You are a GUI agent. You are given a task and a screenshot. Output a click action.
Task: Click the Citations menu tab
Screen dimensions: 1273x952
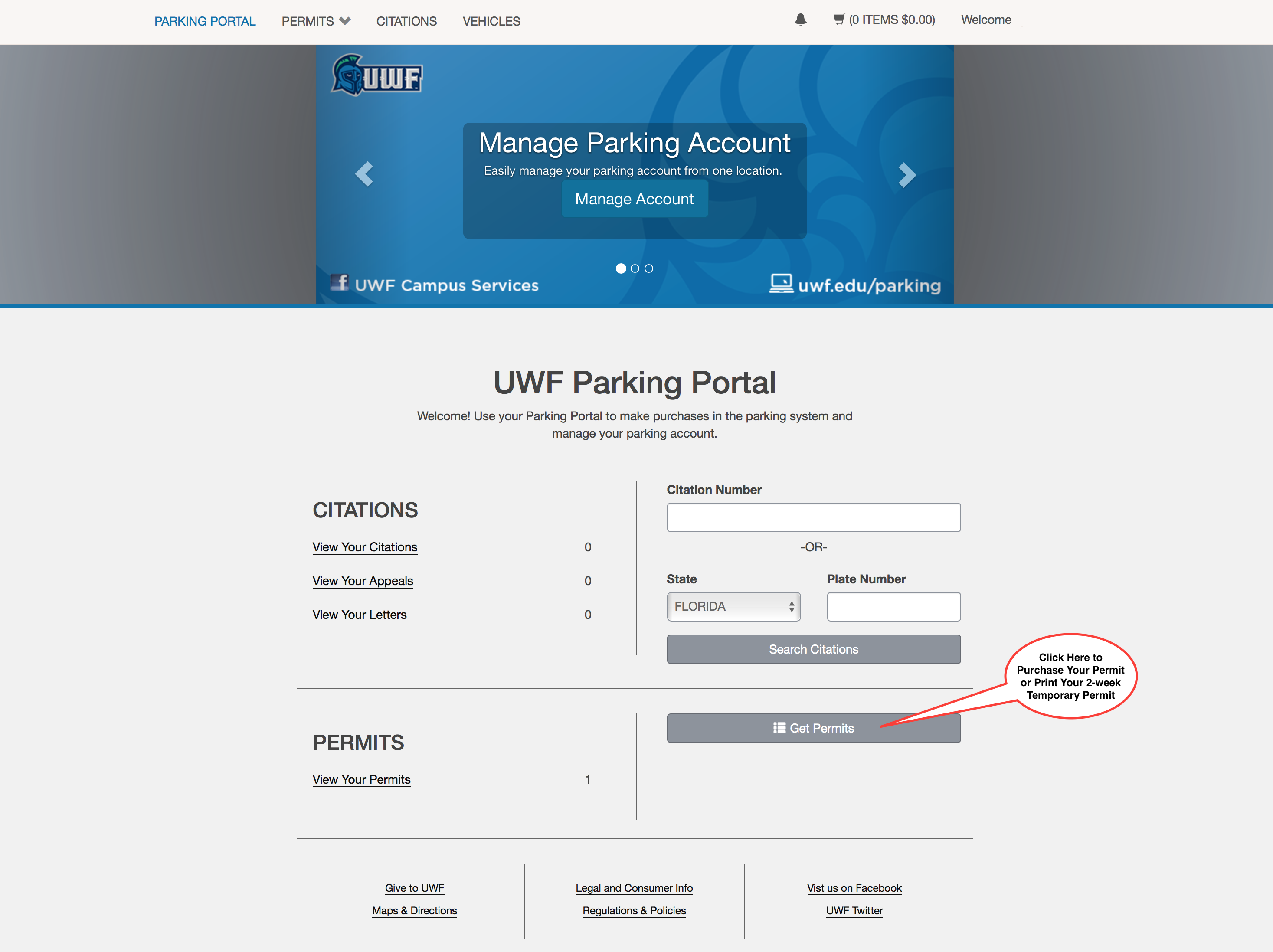click(x=406, y=21)
